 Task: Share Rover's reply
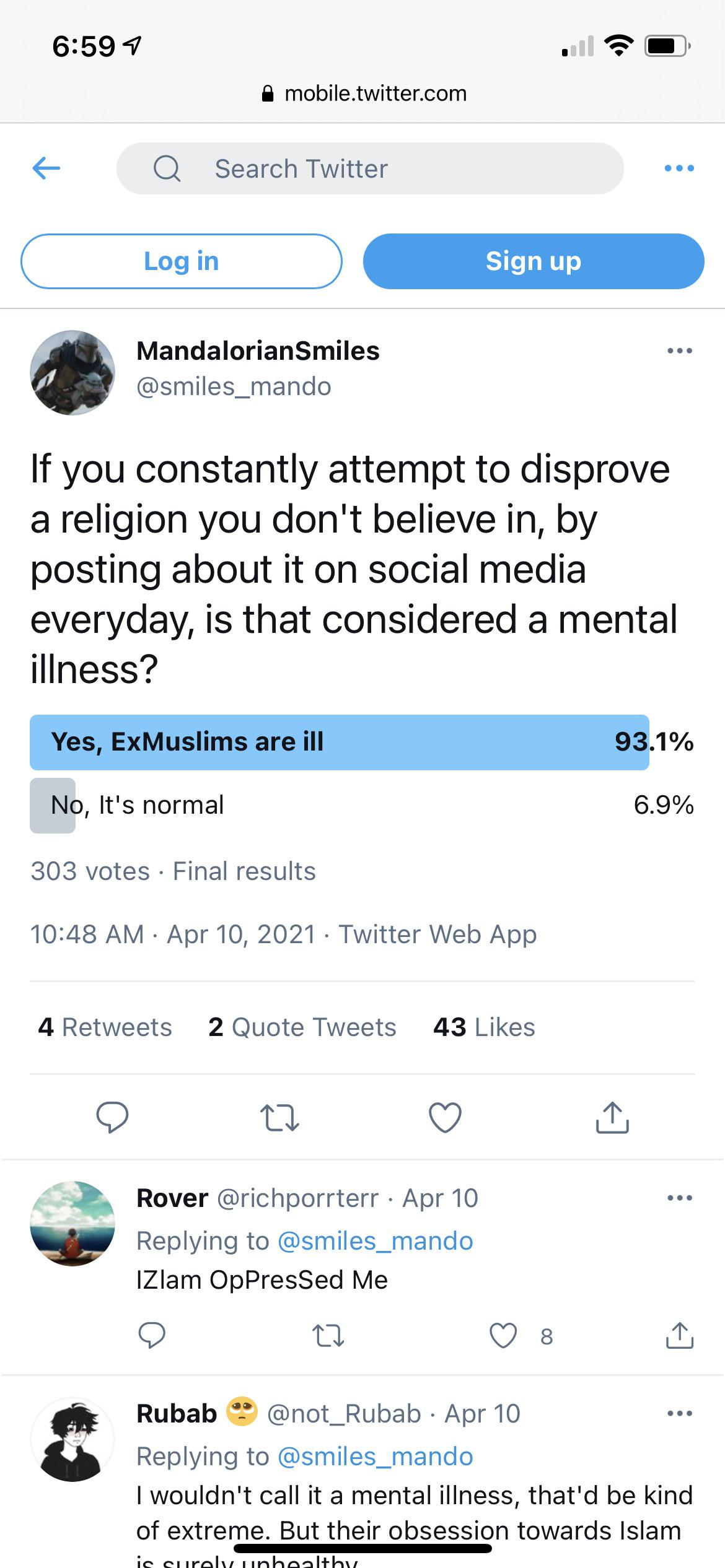[x=680, y=1335]
